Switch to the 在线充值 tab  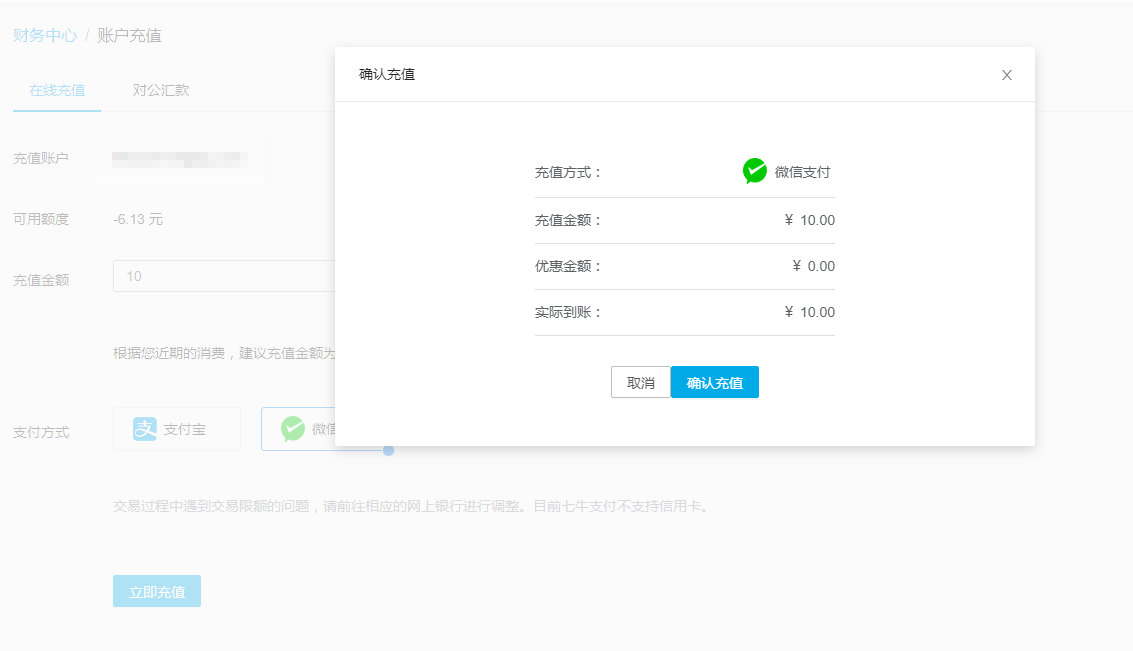click(57, 90)
